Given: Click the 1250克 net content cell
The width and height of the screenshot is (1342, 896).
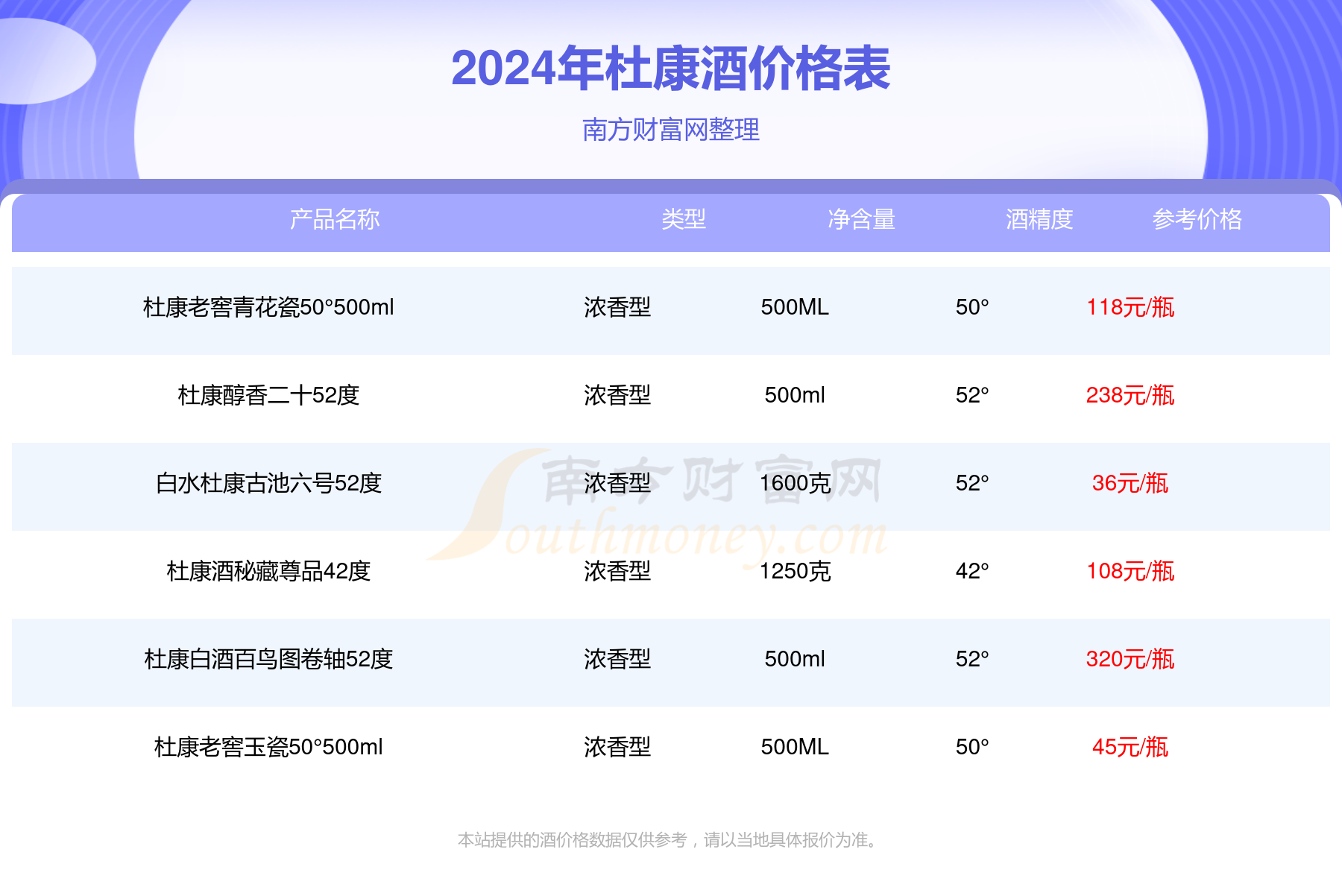Looking at the screenshot, I should coord(795,571).
